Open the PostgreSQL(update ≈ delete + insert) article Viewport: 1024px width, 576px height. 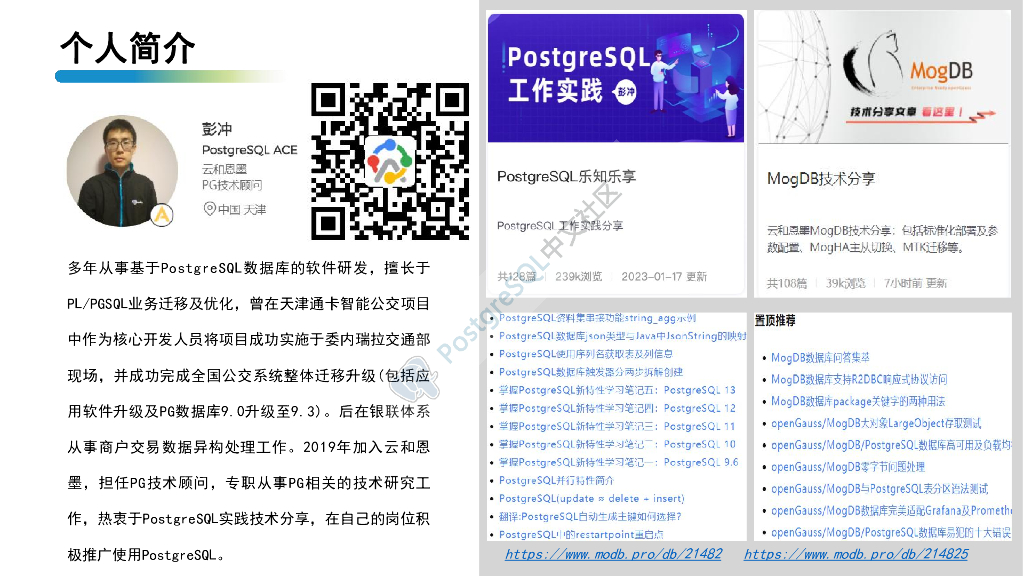[x=592, y=498]
